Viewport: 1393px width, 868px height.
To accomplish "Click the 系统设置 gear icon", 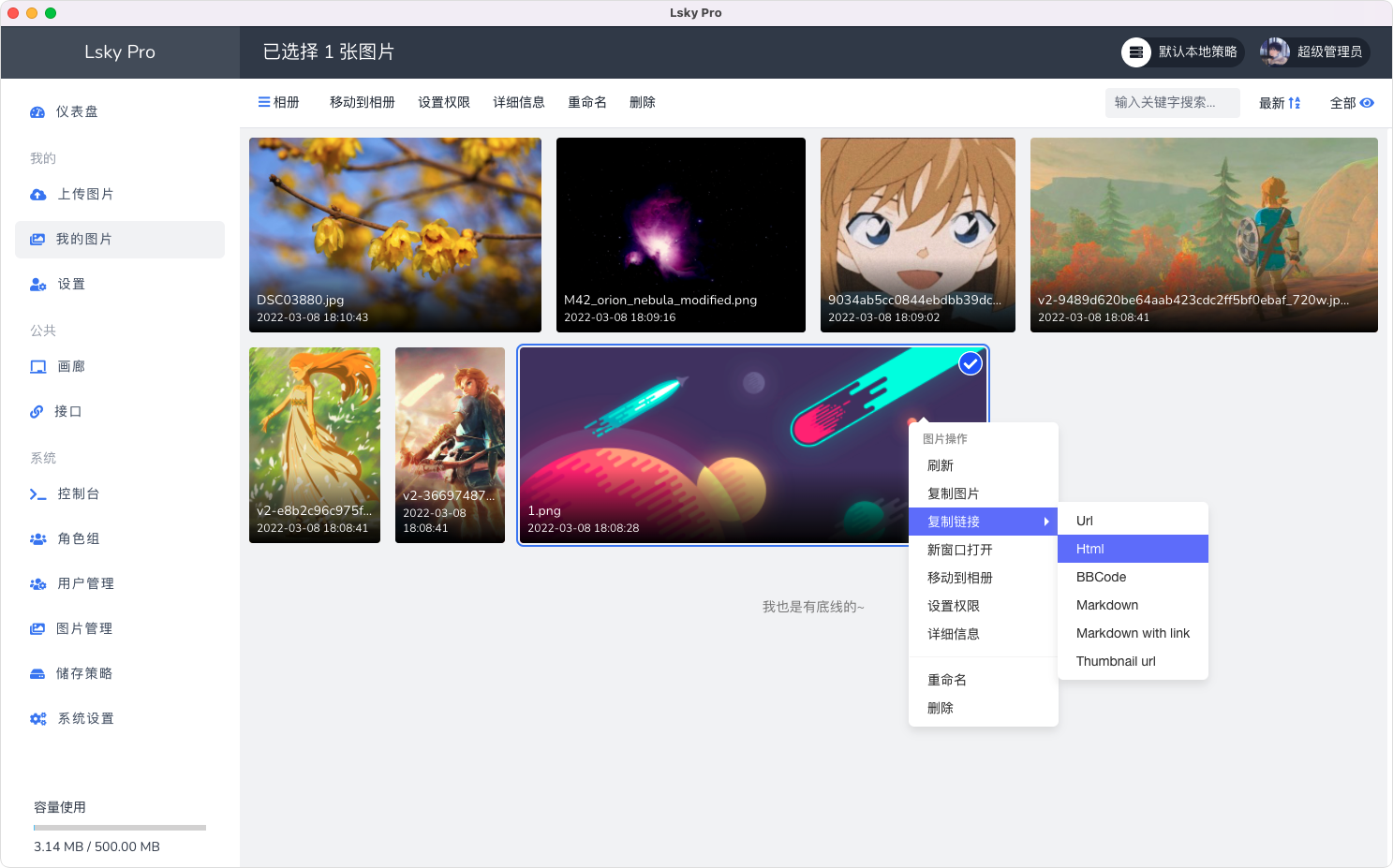I will [37, 718].
